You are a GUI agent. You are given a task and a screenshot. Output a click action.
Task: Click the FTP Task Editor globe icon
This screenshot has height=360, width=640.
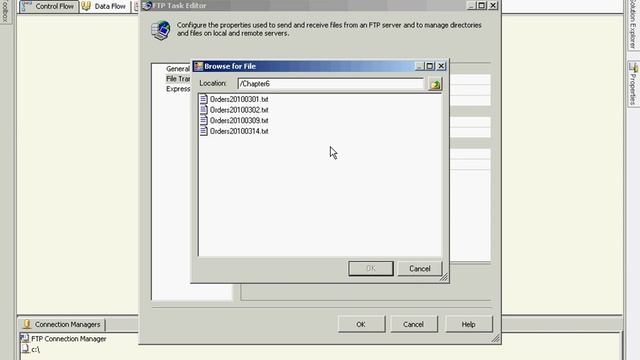click(161, 31)
